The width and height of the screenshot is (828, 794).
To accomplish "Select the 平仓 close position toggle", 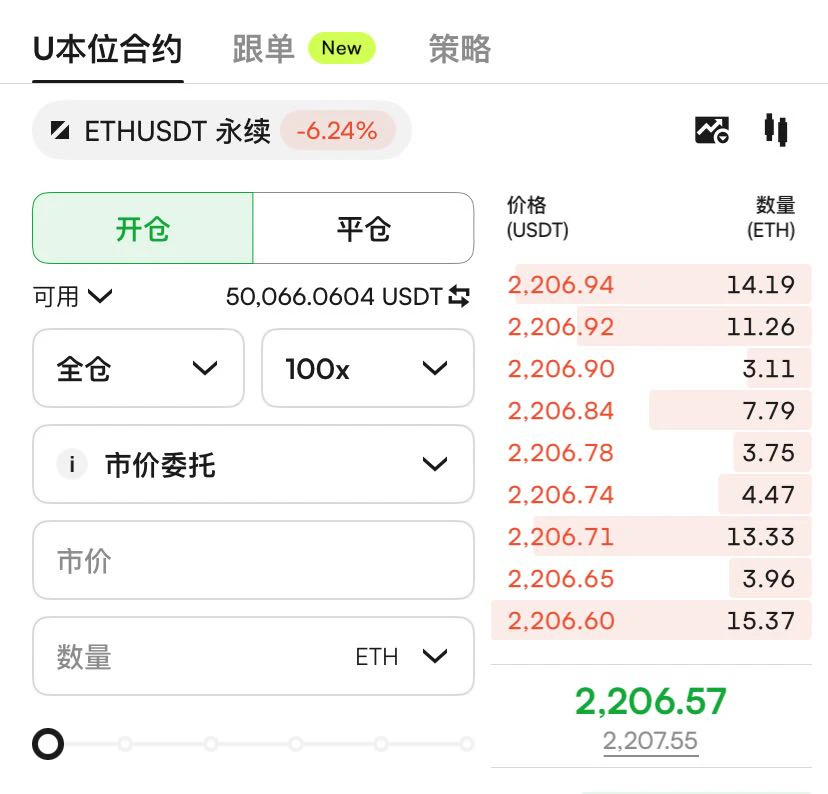I will pos(363,228).
